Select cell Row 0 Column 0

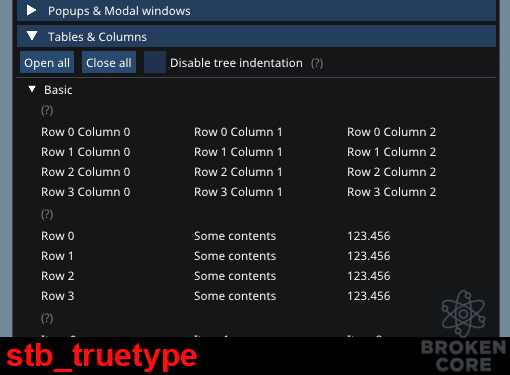tap(86, 132)
